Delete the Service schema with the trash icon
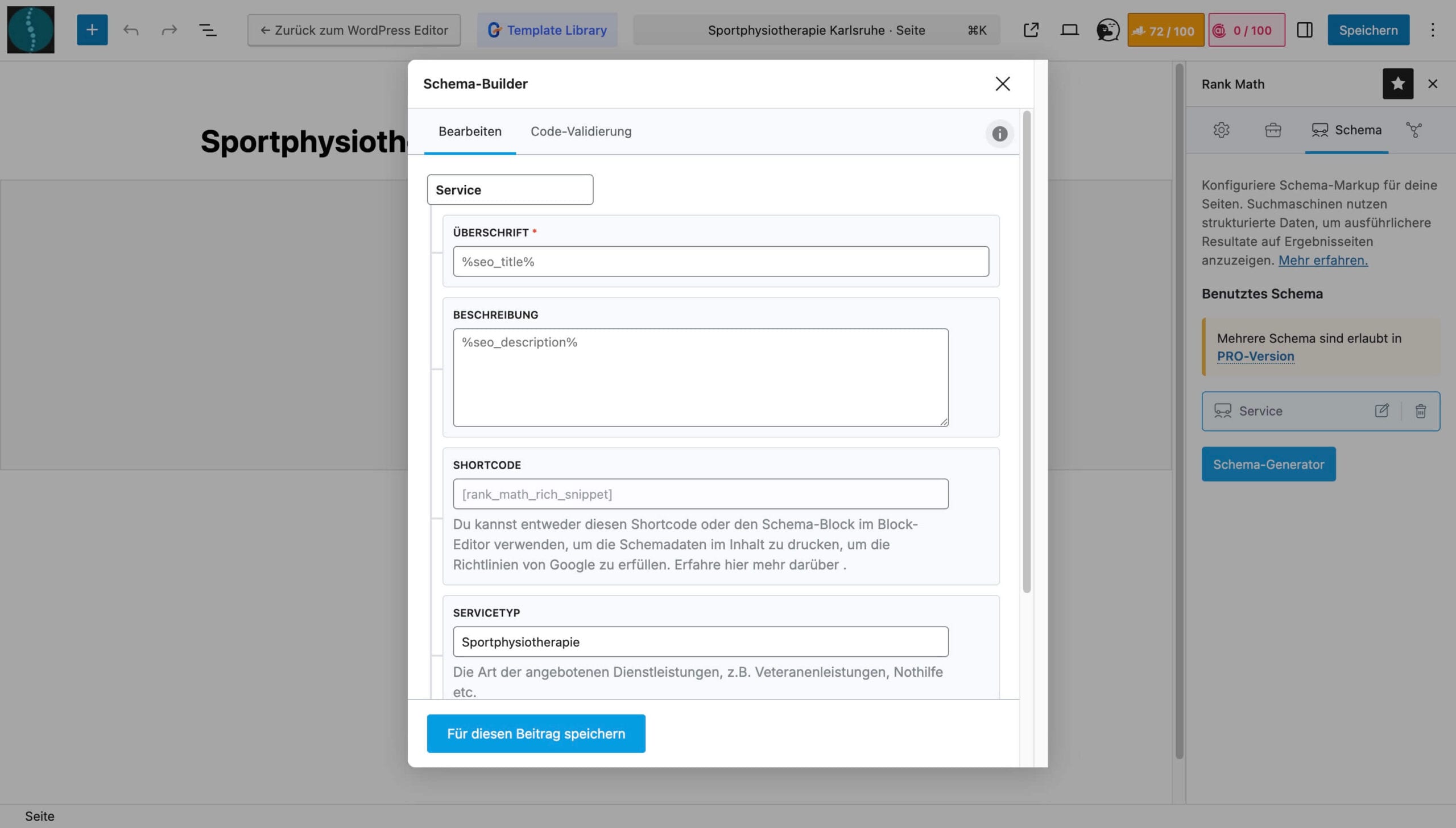Viewport: 1456px width, 828px height. (x=1421, y=411)
